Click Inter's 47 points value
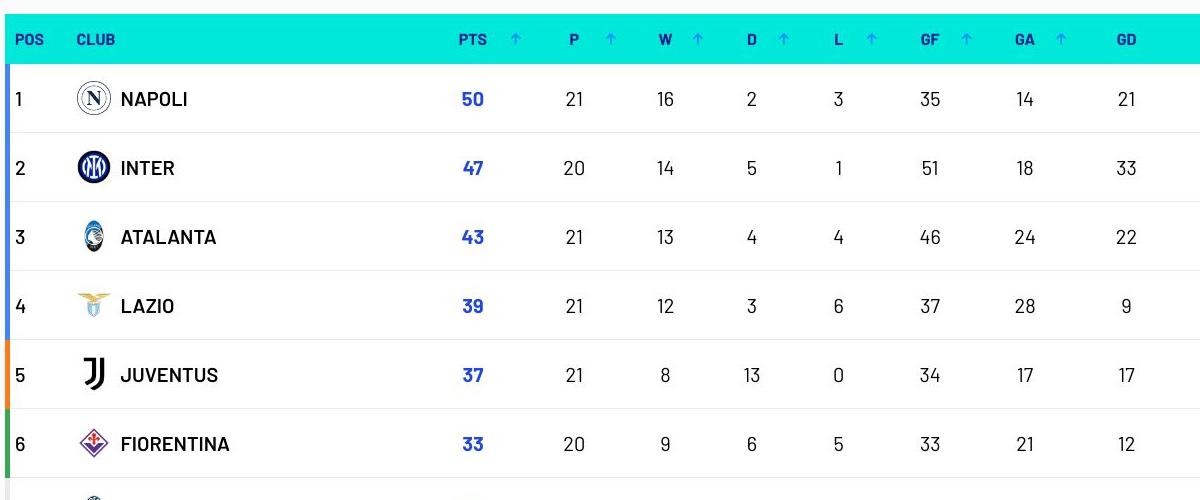Image resolution: width=1200 pixels, height=500 pixels. [473, 168]
